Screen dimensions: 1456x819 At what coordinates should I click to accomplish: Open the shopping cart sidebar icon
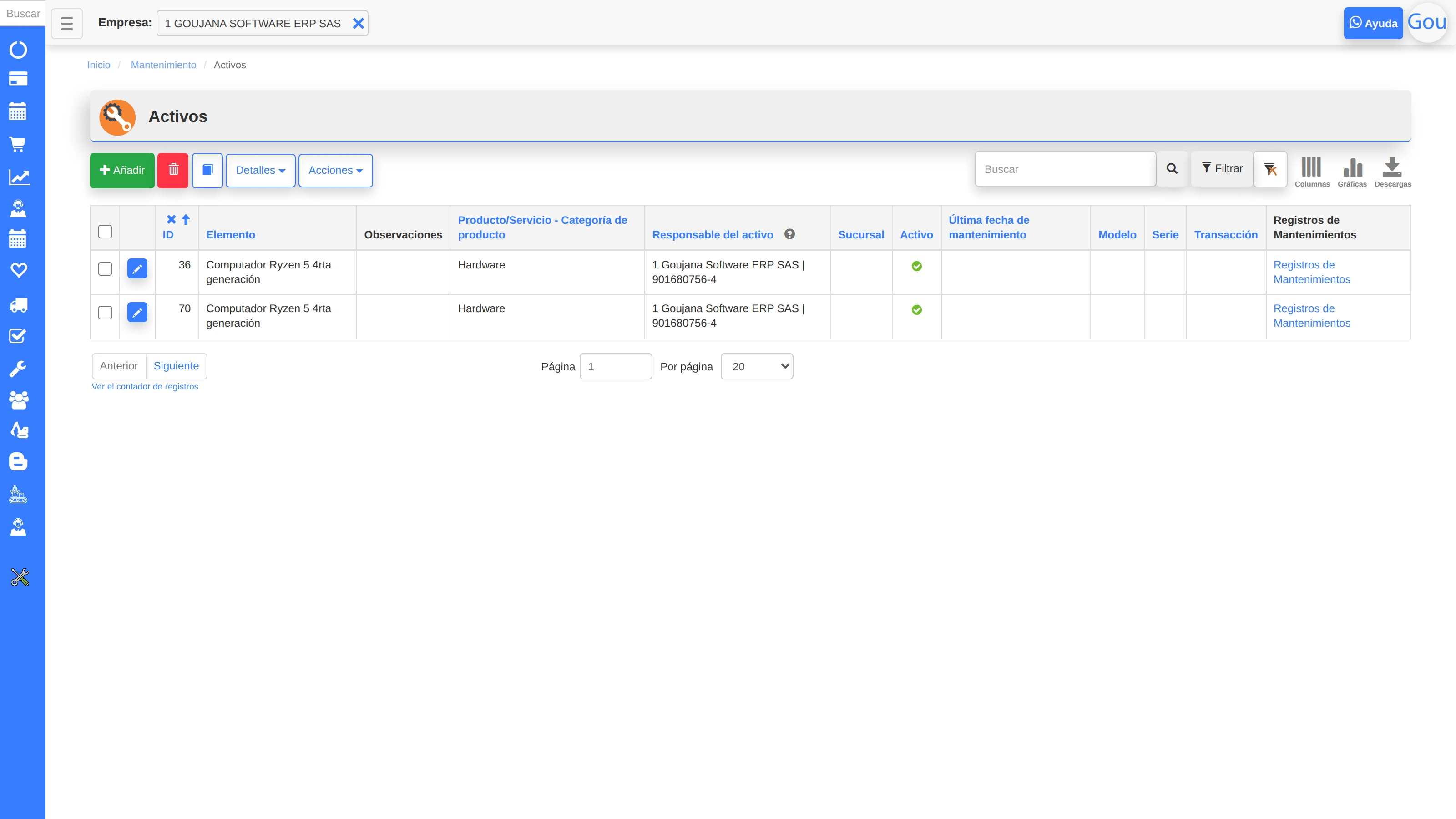18,145
